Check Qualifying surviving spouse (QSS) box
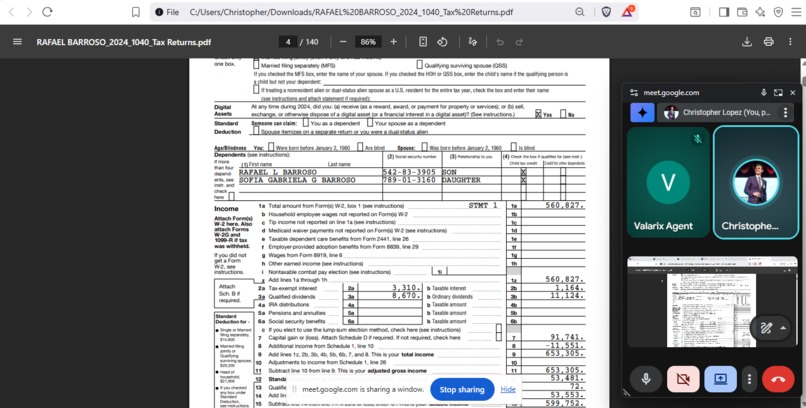Screen dimensions: 806x408 (419, 65)
